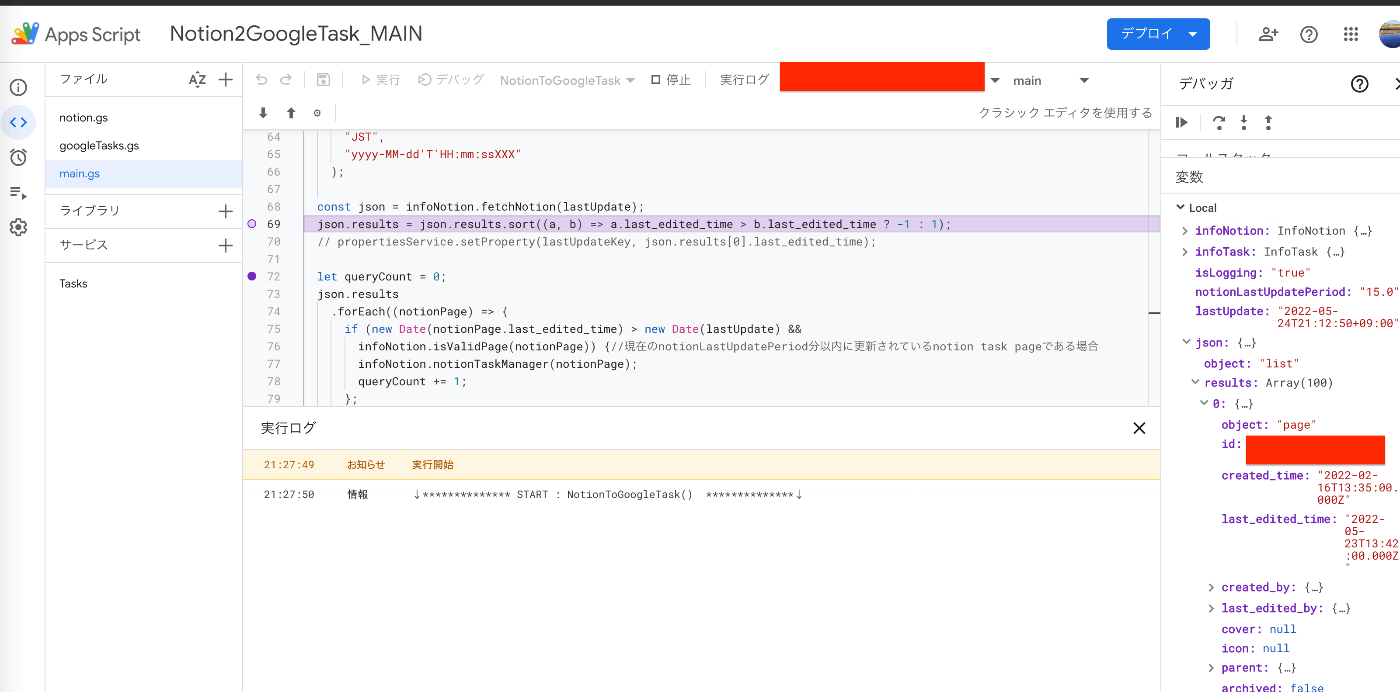Viewport: 1400px width, 692px height.
Task: Open debugger help question mark icon
Action: 1359,84
